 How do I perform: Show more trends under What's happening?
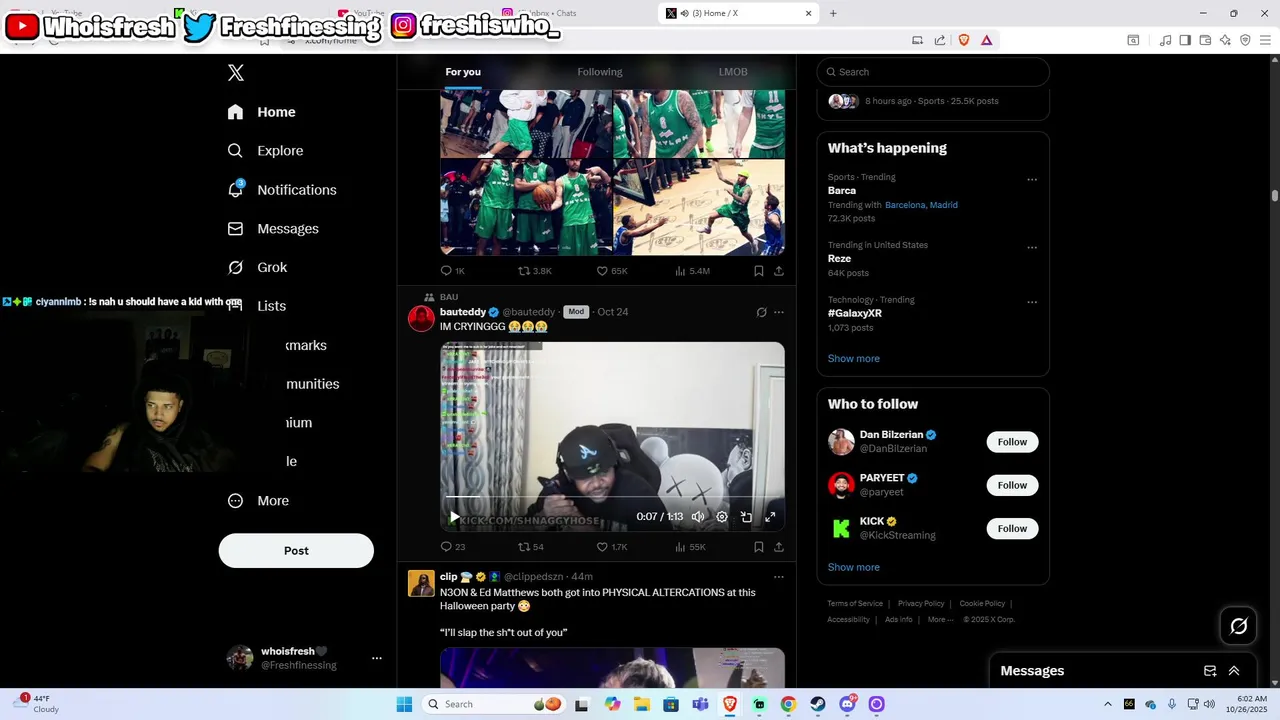point(854,359)
